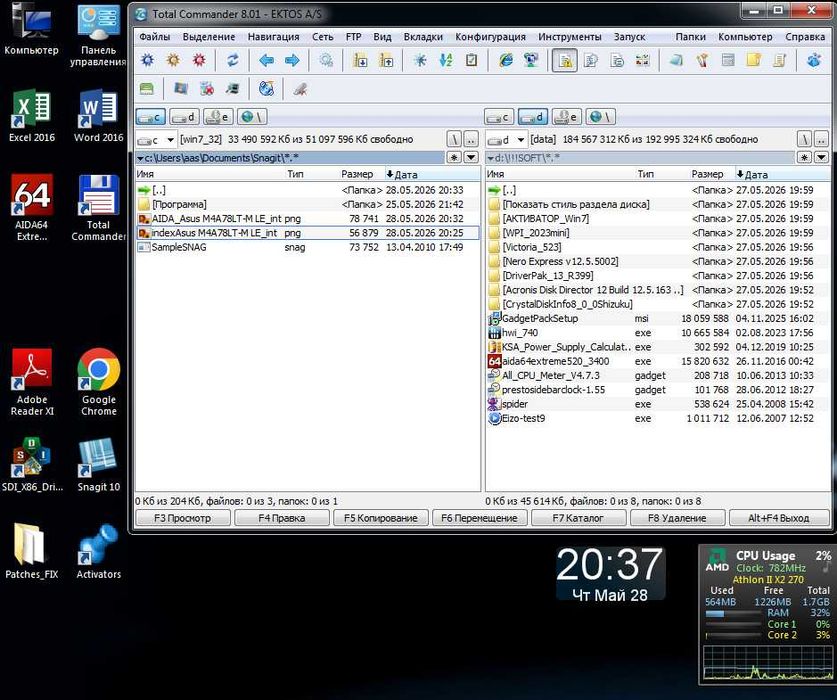837x700 pixels.
Task: Click Alt+F4 Выход button
Action: [779, 518]
